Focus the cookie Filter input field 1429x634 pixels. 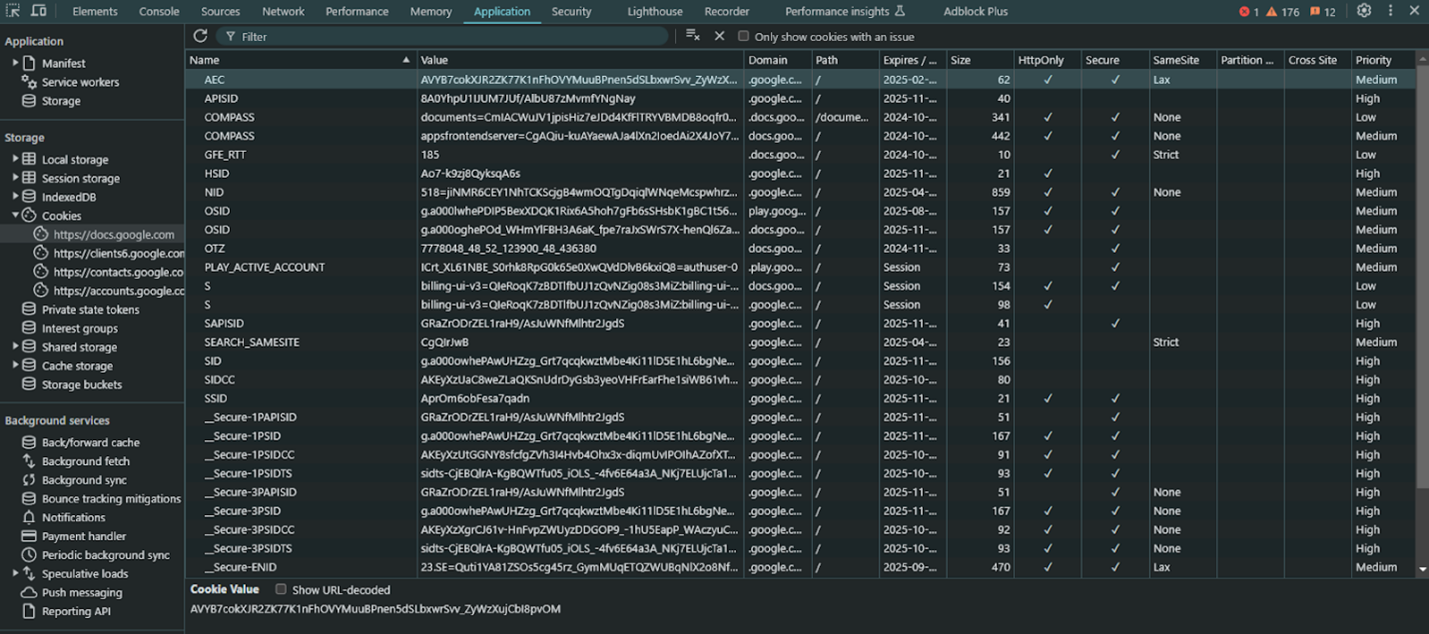442,36
